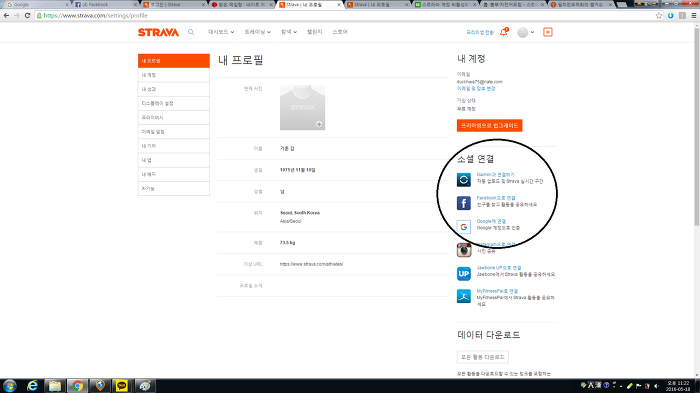Open the search magnifier in Strava header
700x393 pixels.
191,32
